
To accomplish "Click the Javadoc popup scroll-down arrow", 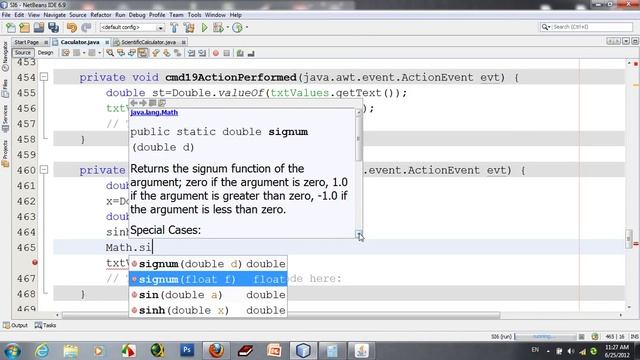I will click(x=359, y=235).
